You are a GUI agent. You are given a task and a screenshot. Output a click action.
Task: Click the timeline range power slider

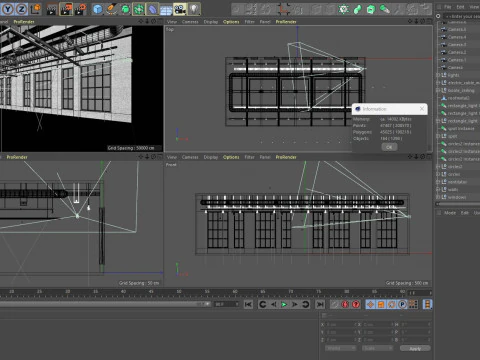point(105,304)
